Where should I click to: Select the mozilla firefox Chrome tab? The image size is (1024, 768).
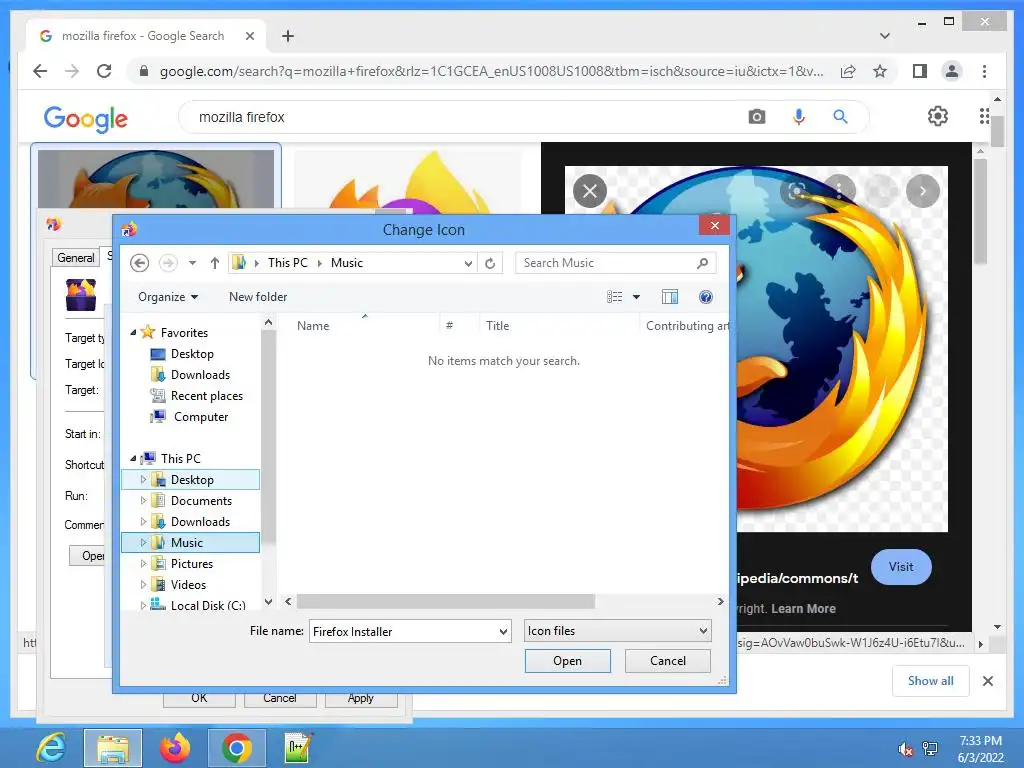click(x=145, y=36)
